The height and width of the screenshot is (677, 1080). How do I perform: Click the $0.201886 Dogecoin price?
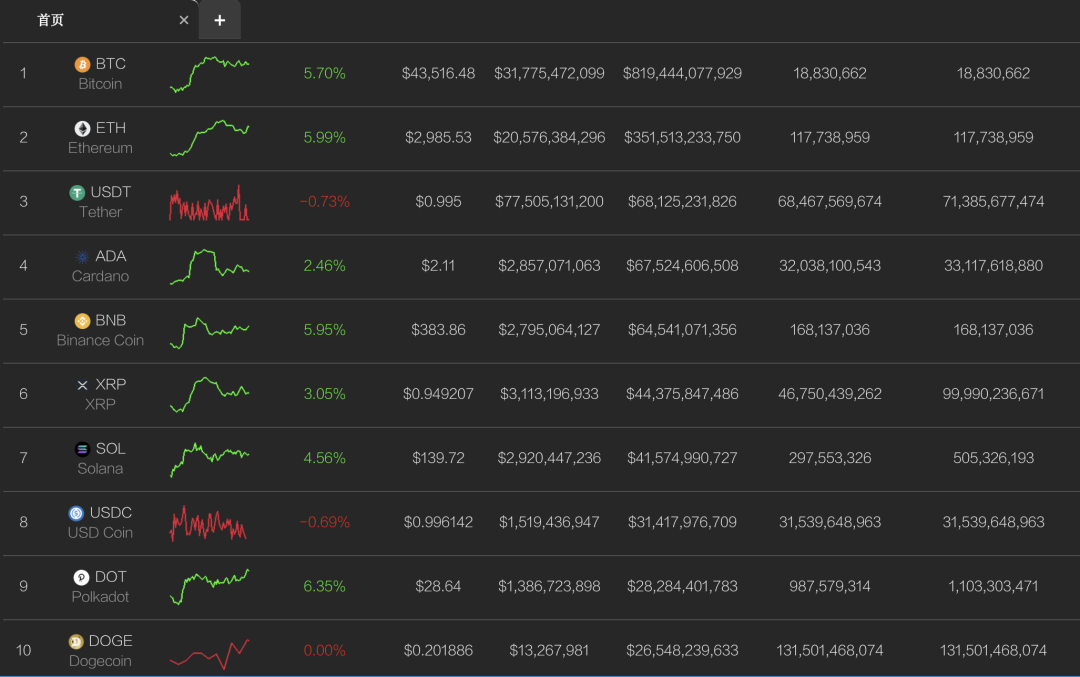438,650
